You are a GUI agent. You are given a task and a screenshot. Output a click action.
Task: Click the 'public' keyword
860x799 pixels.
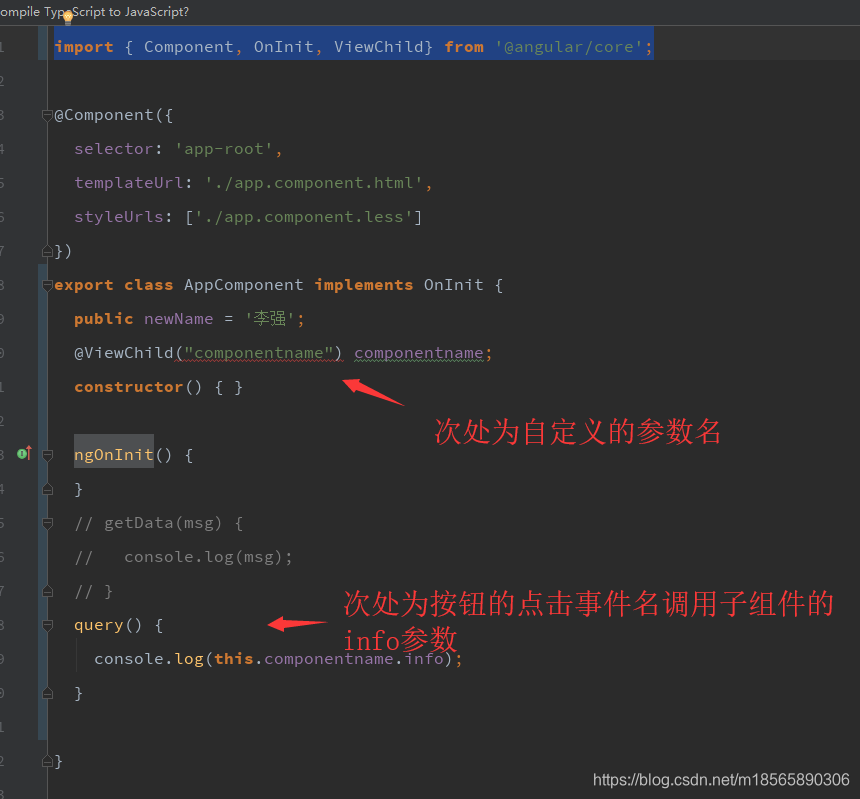click(x=104, y=319)
